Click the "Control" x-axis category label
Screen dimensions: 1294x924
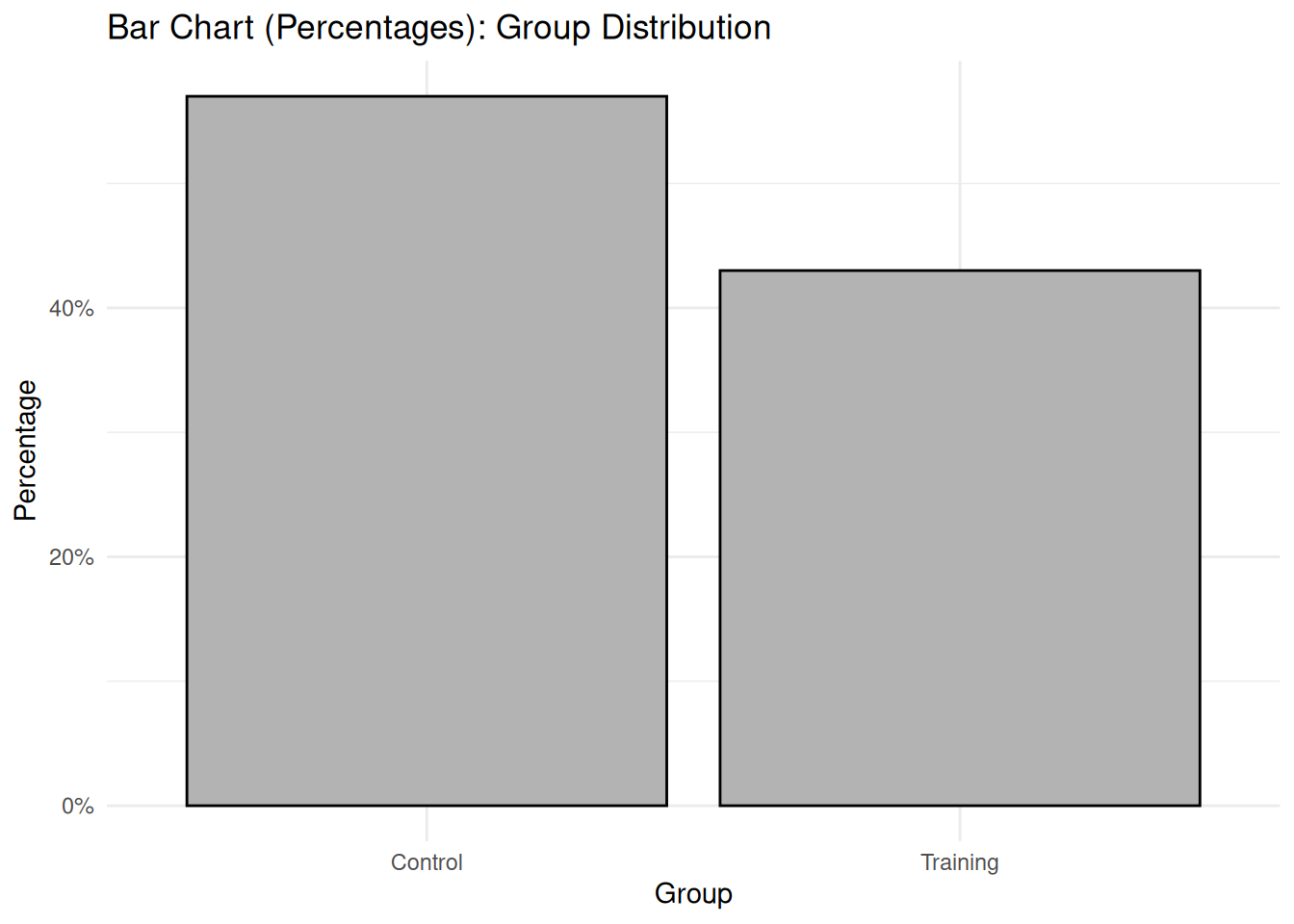coord(427,862)
